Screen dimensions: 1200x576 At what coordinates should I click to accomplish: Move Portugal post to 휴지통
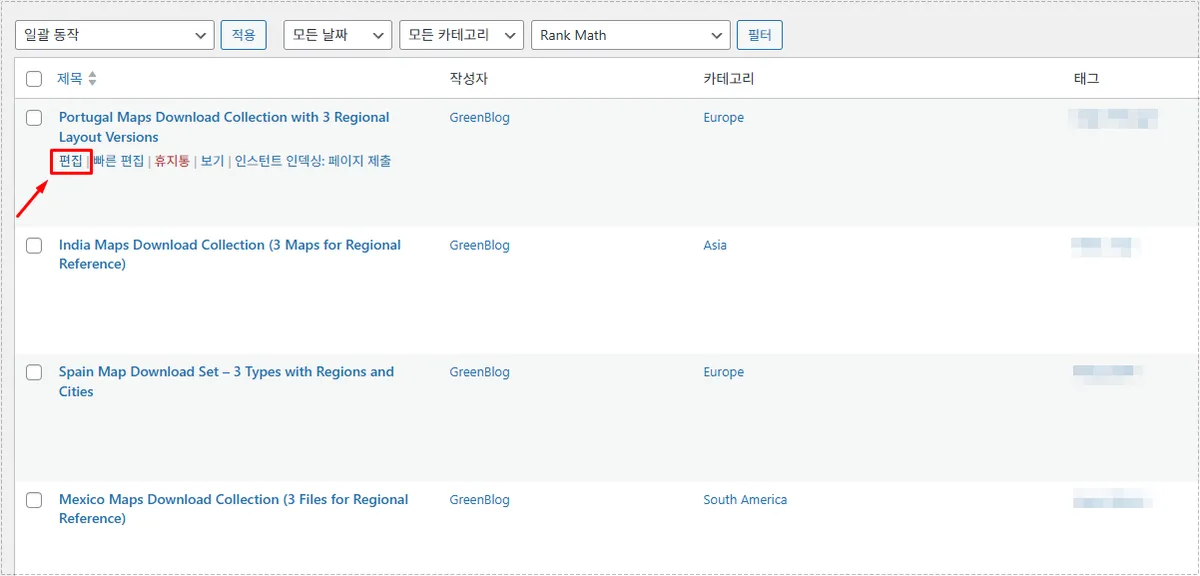(172, 161)
